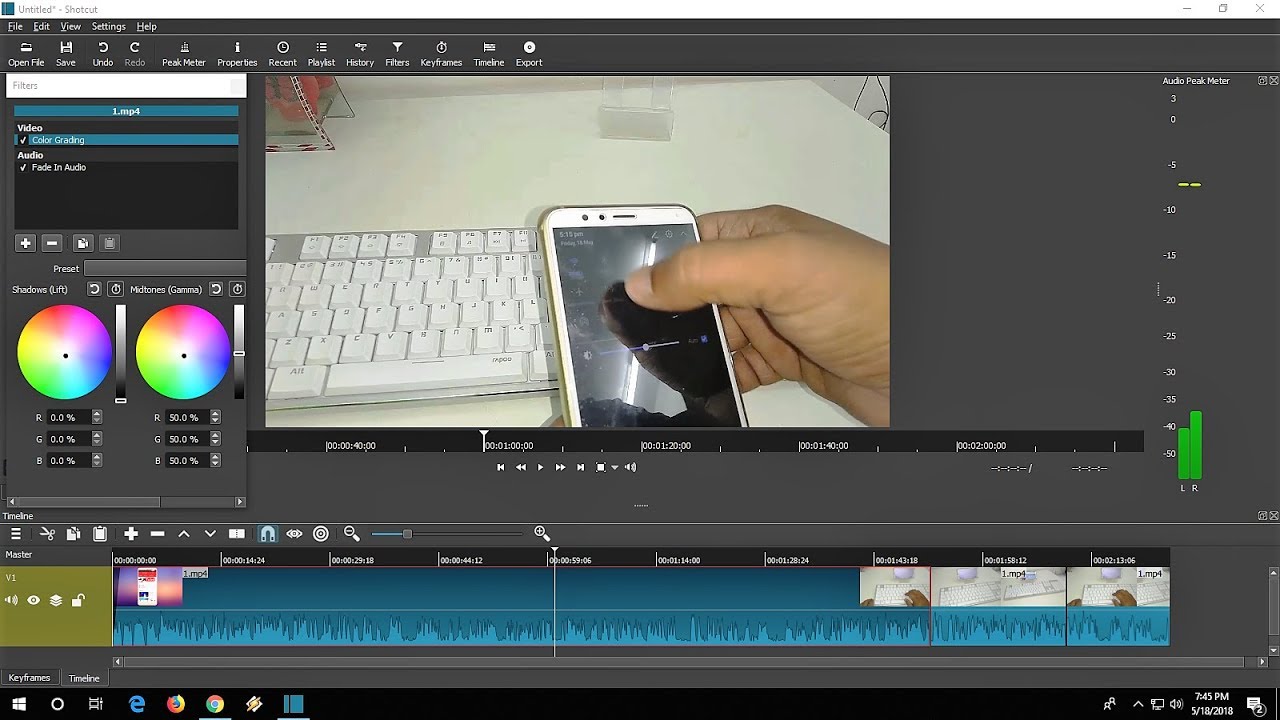Toggle keyframes for Midtones (Gamma)
The height and width of the screenshot is (720, 1280).
click(237, 289)
